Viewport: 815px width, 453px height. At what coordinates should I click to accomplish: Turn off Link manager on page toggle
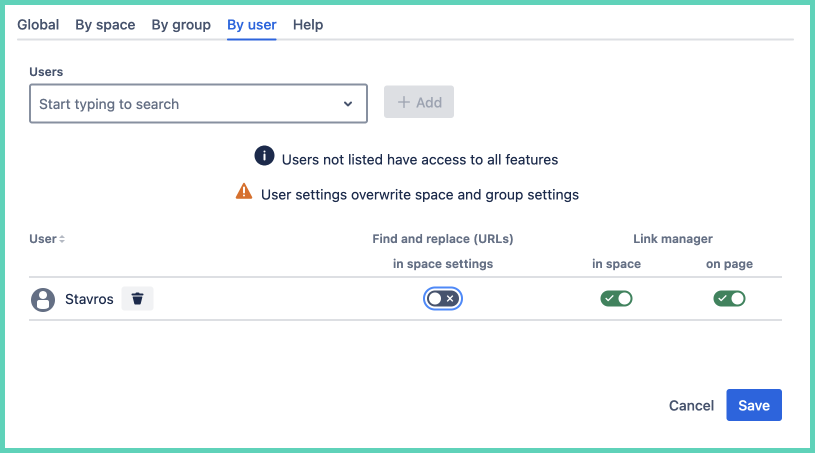(729, 298)
